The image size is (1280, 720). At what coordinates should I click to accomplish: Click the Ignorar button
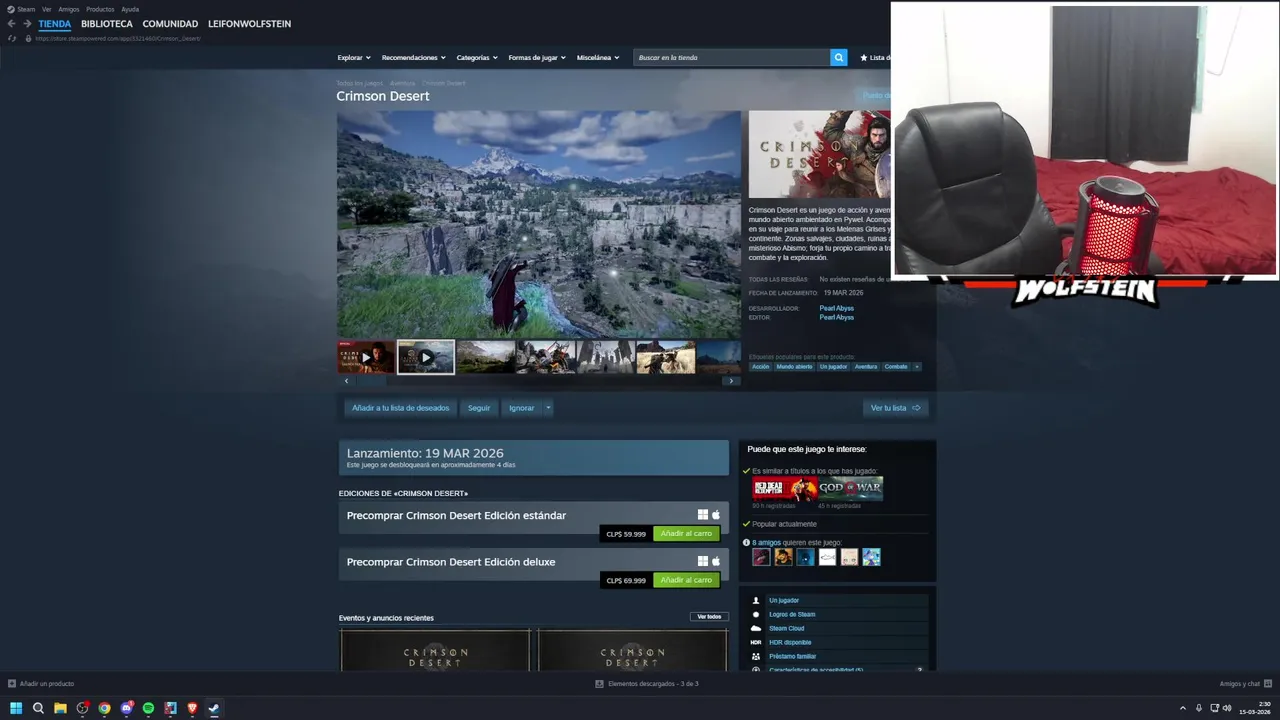coord(521,408)
